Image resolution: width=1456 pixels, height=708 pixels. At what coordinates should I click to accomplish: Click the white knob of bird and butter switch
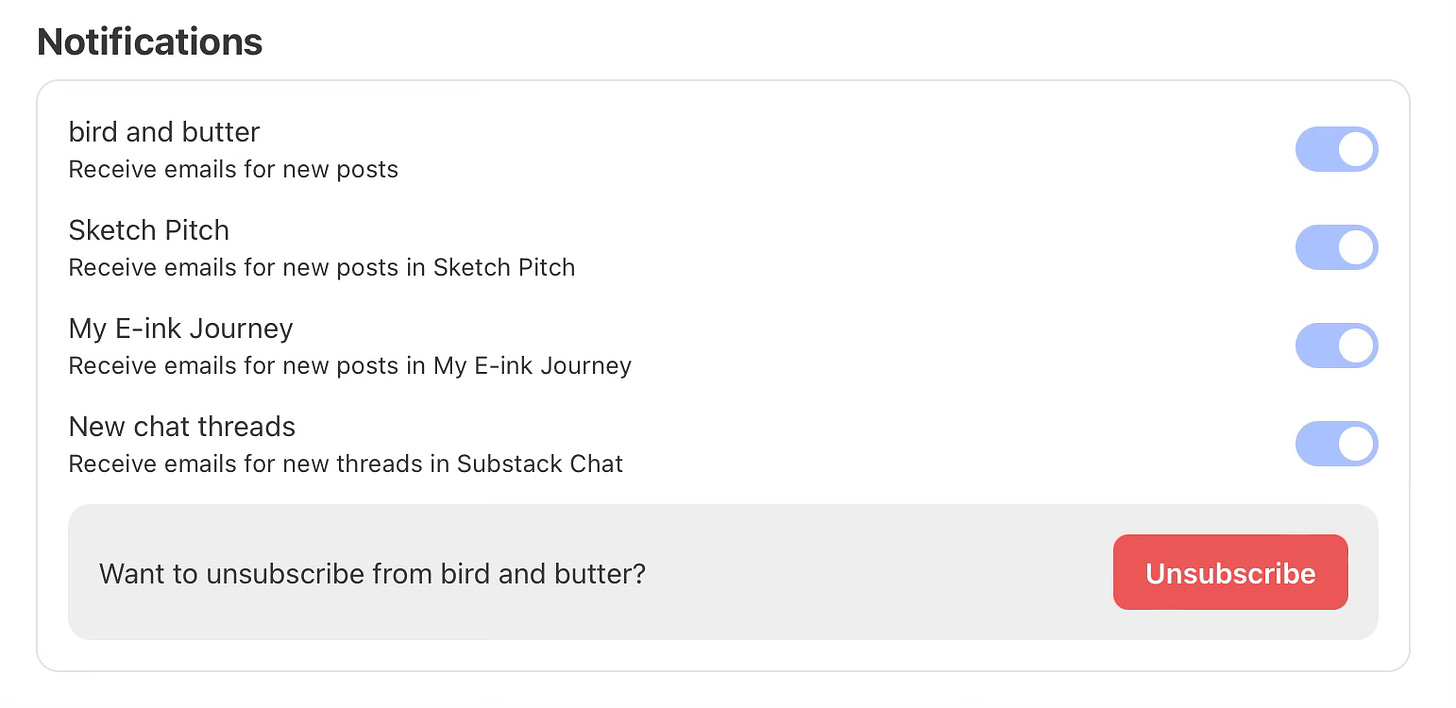(1356, 150)
